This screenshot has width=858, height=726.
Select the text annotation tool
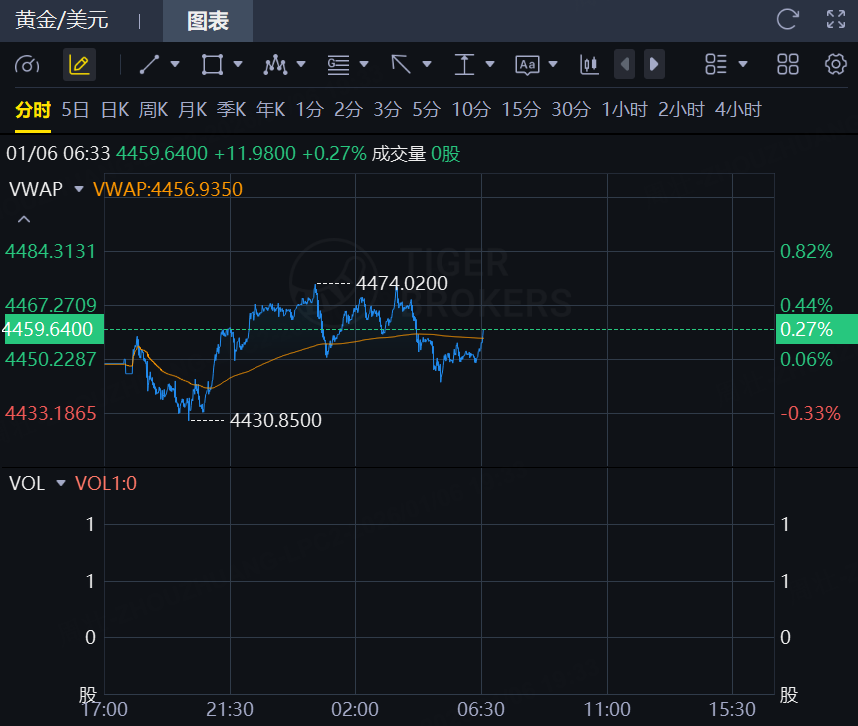(527, 65)
